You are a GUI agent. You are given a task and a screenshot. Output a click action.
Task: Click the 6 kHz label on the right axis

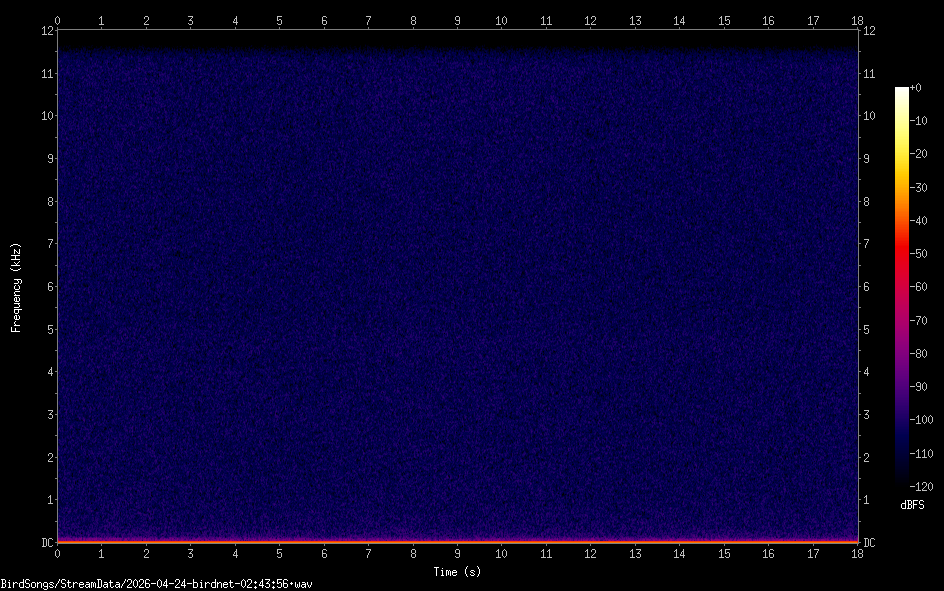coord(867,287)
